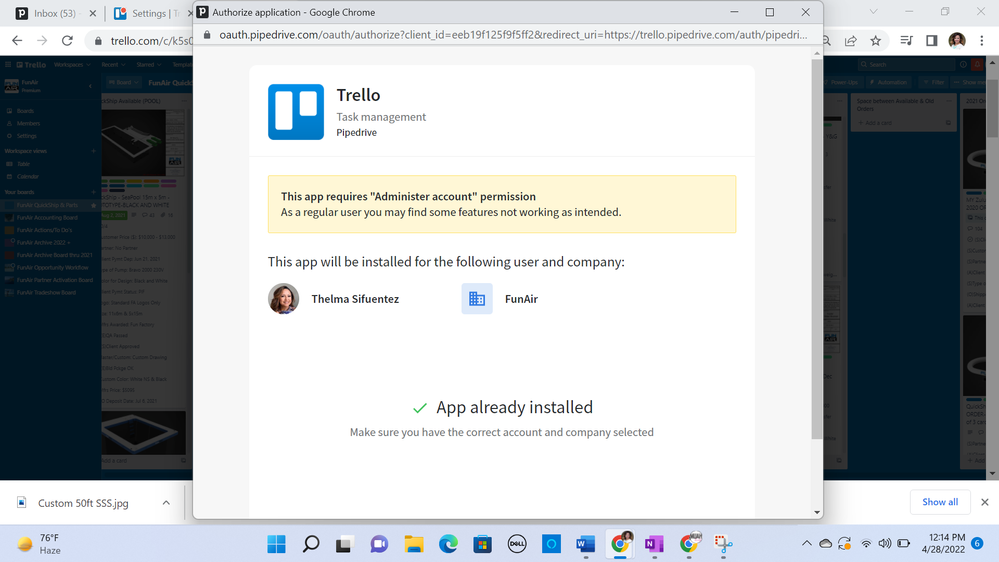Viewport: 999px width, 562px height.
Task: Open the Chrome profile avatar menu
Action: (957, 41)
